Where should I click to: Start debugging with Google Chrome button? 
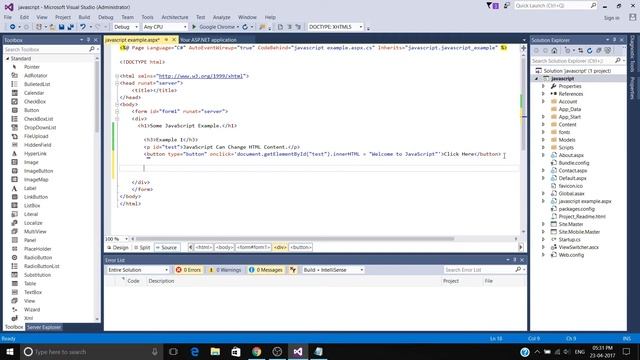tap(215, 27)
